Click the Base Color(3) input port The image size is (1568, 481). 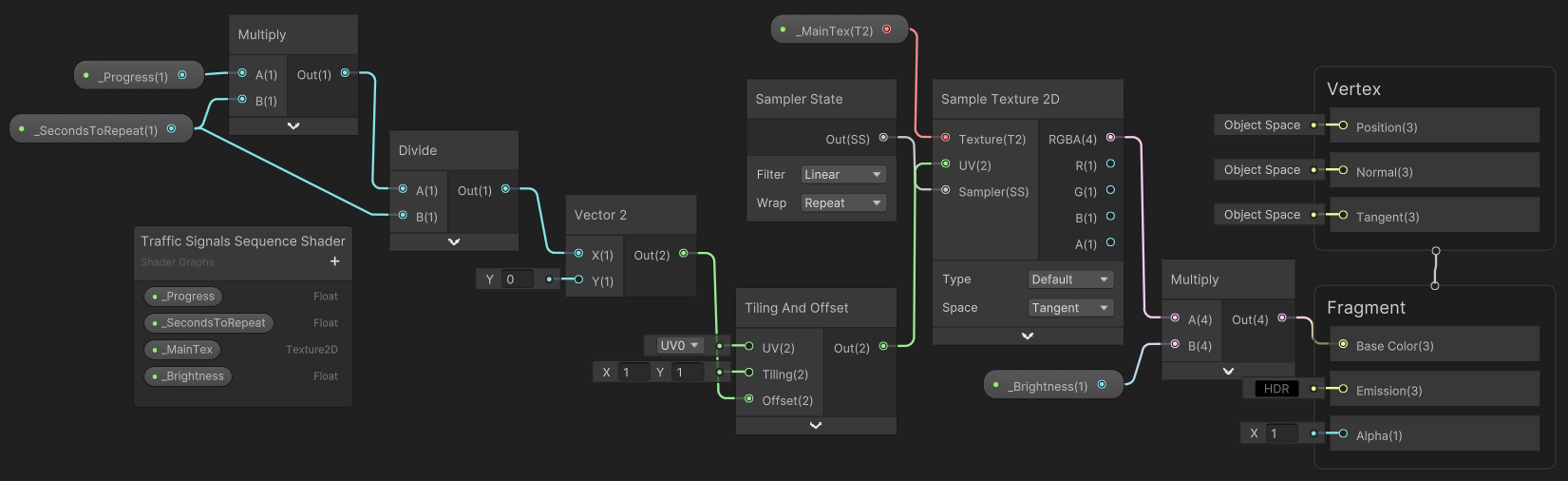click(x=1343, y=344)
